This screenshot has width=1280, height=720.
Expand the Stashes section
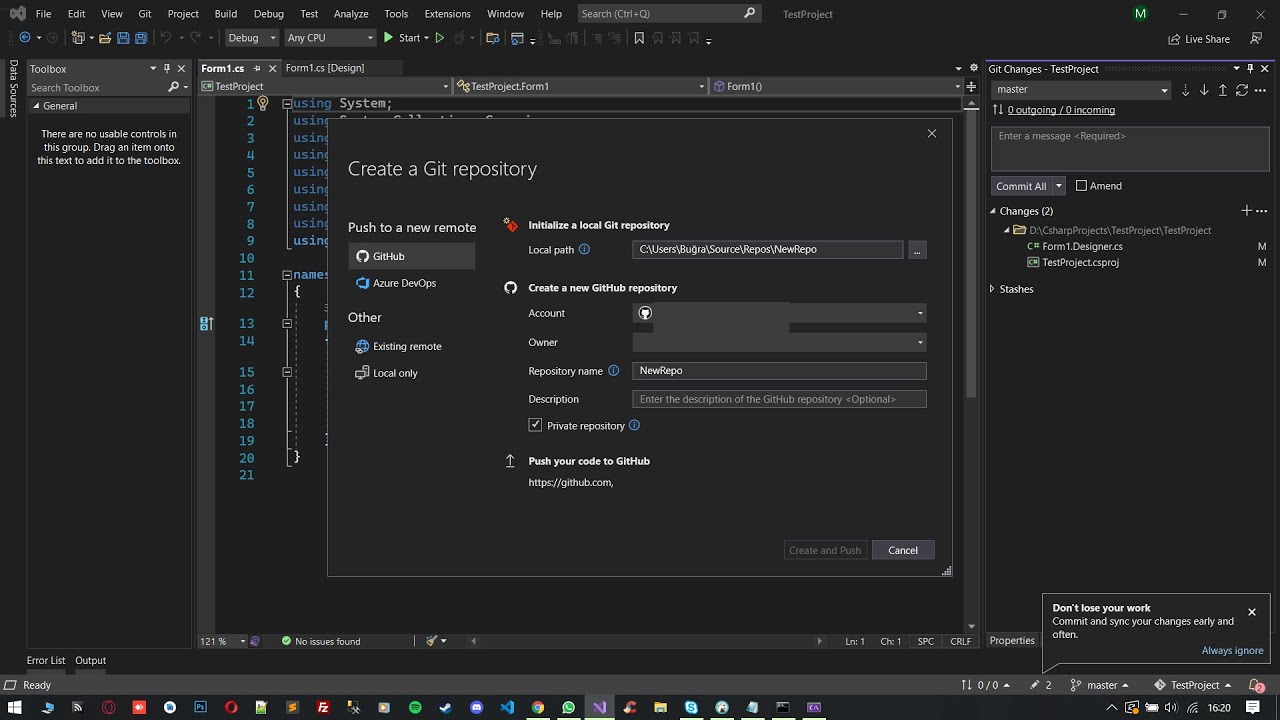[993, 289]
